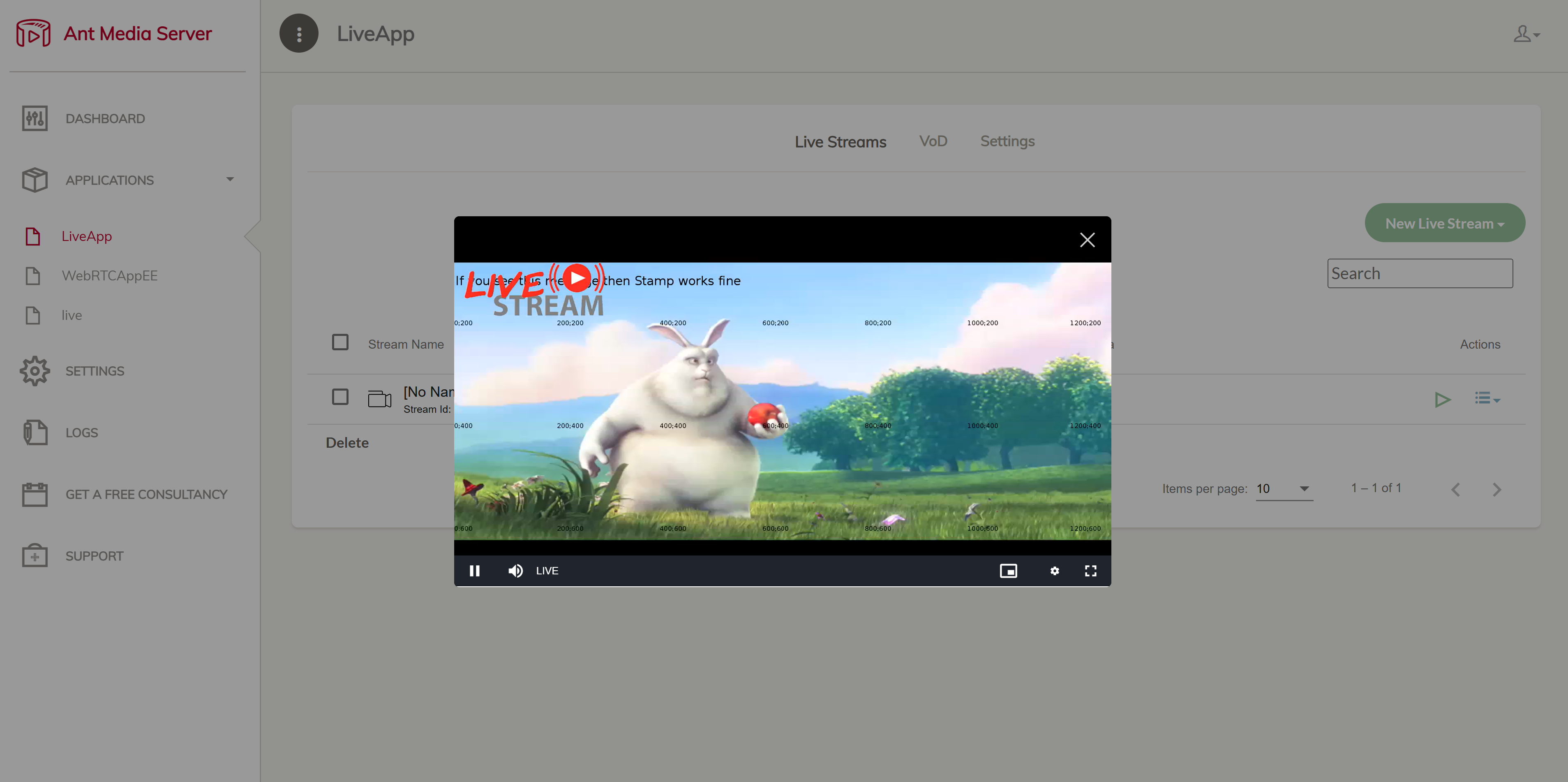This screenshot has width=1568, height=782.
Task: Open the 'live' application in sidebar
Action: pyautogui.click(x=72, y=315)
